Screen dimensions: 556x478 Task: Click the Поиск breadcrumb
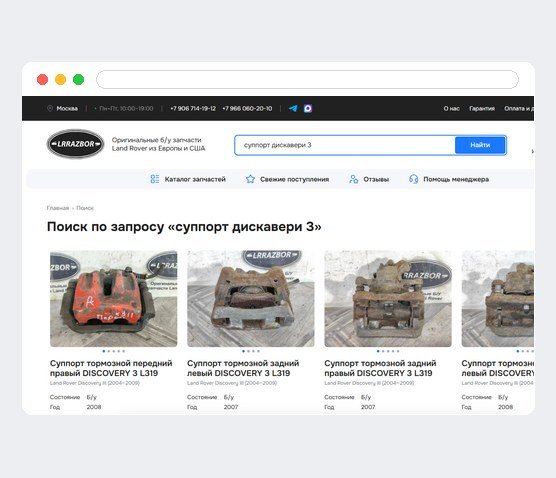click(x=85, y=208)
